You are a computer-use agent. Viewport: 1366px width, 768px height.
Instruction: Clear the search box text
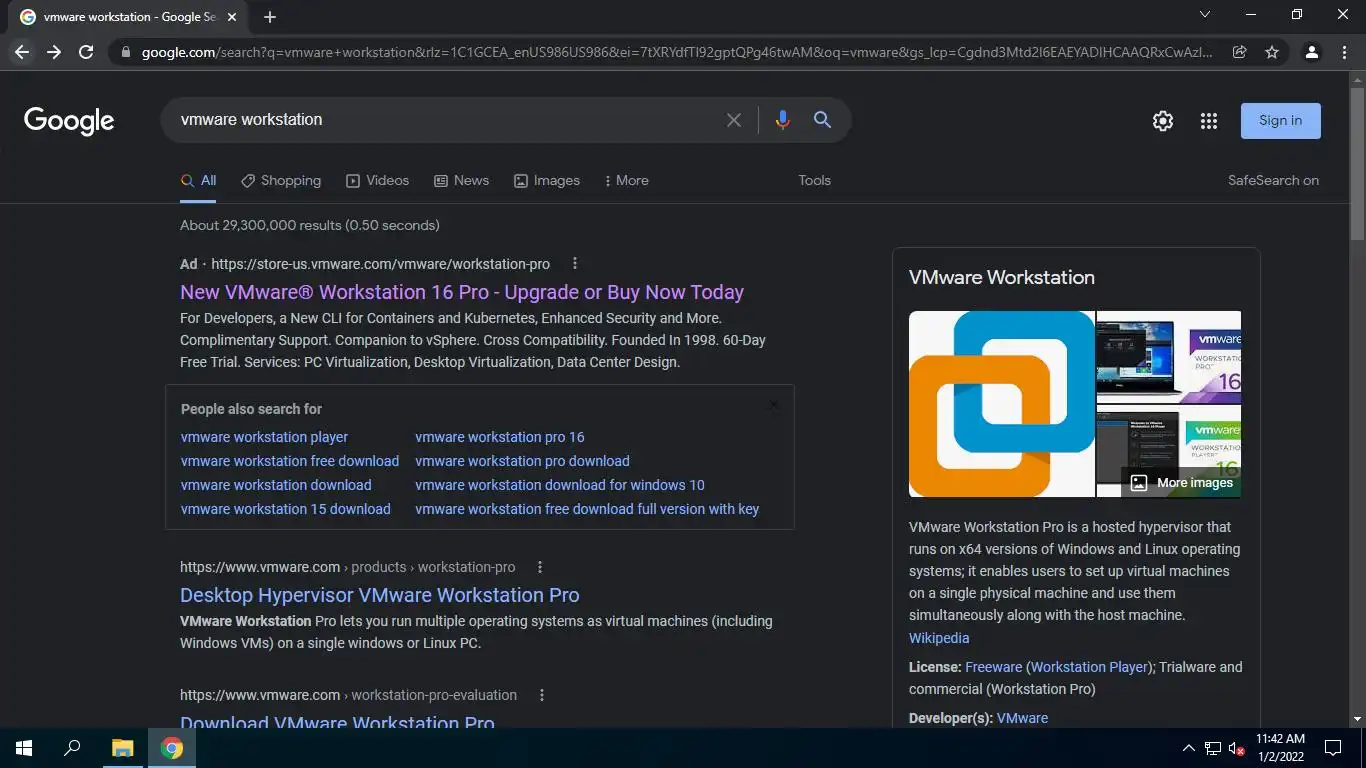click(x=734, y=120)
